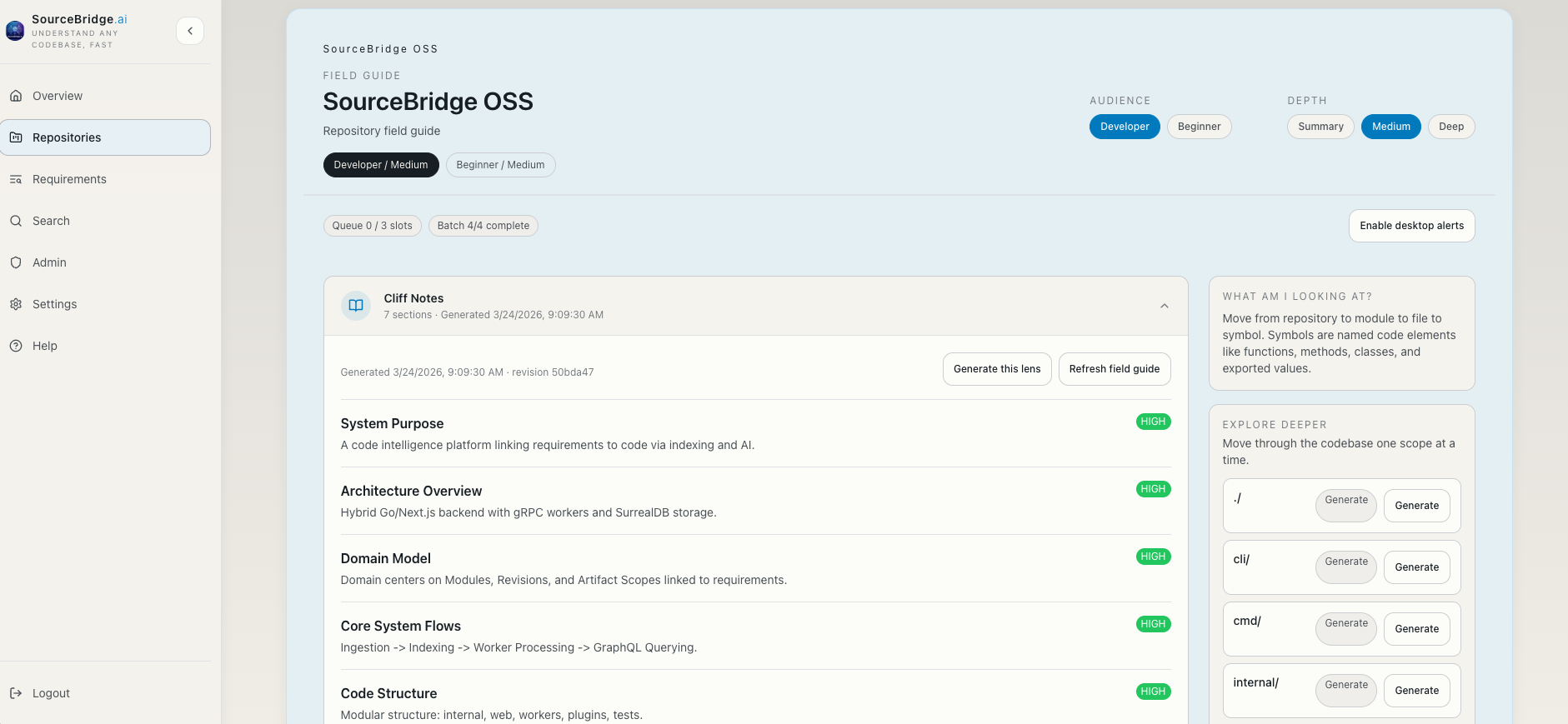Select the Developer audience option
Screen dimensions: 1568x724
click(1125, 127)
